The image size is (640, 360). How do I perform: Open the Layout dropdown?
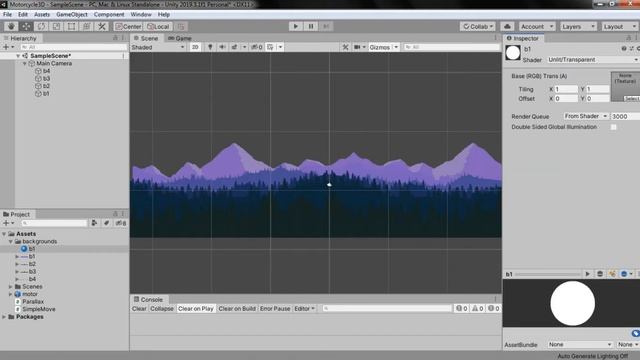[x=620, y=27]
